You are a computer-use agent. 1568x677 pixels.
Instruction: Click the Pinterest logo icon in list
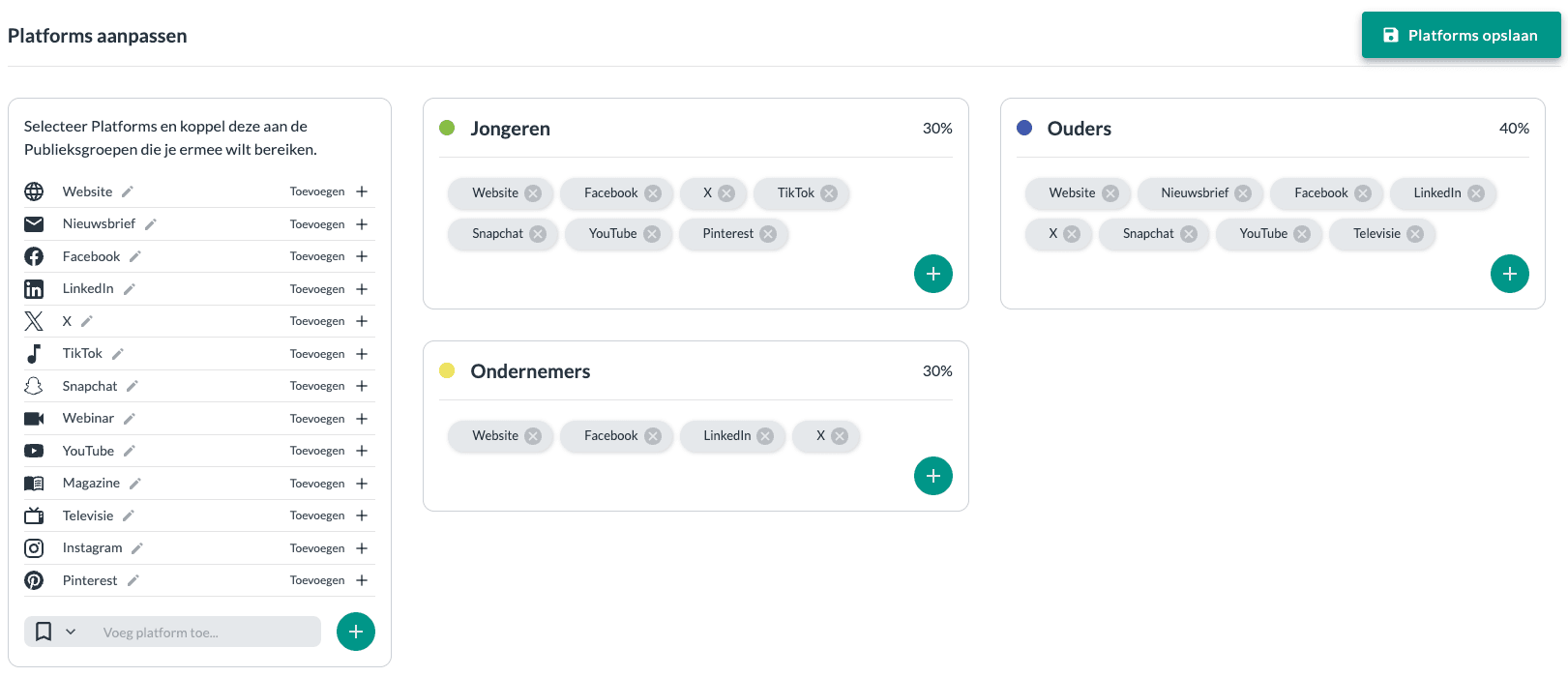coord(34,580)
